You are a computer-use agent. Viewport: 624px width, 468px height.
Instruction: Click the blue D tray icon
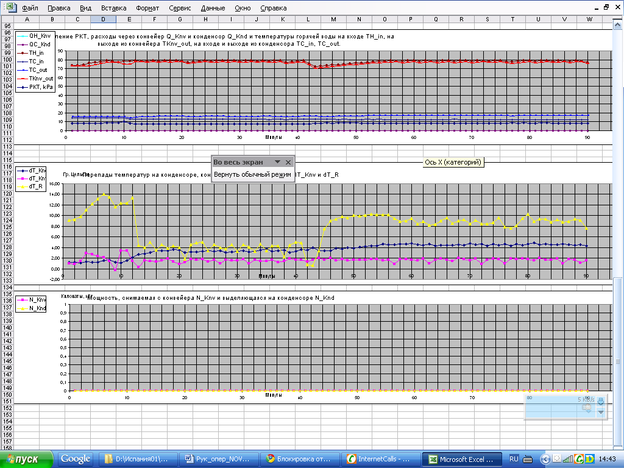point(589,459)
